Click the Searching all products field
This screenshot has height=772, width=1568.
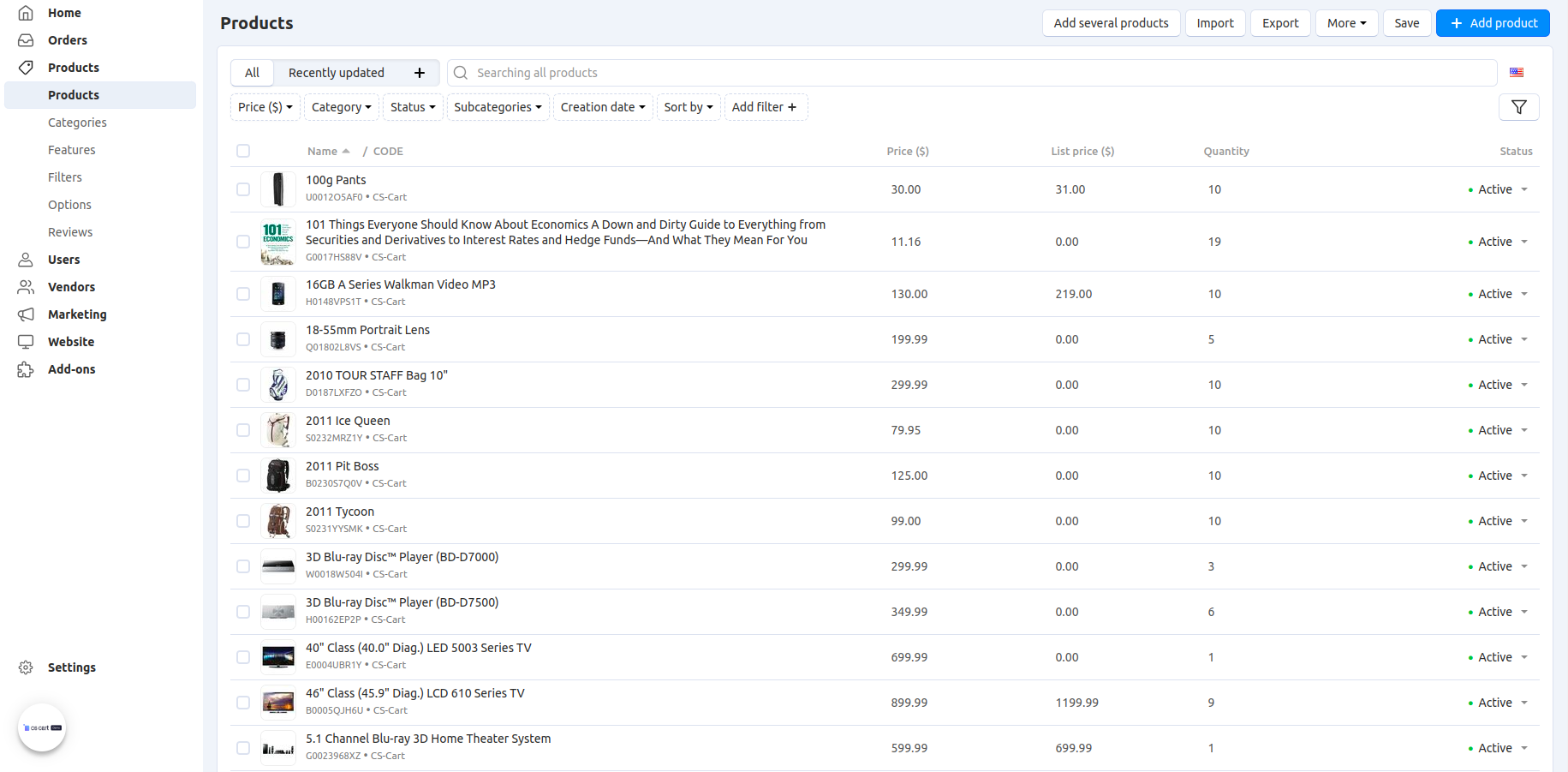[972, 73]
